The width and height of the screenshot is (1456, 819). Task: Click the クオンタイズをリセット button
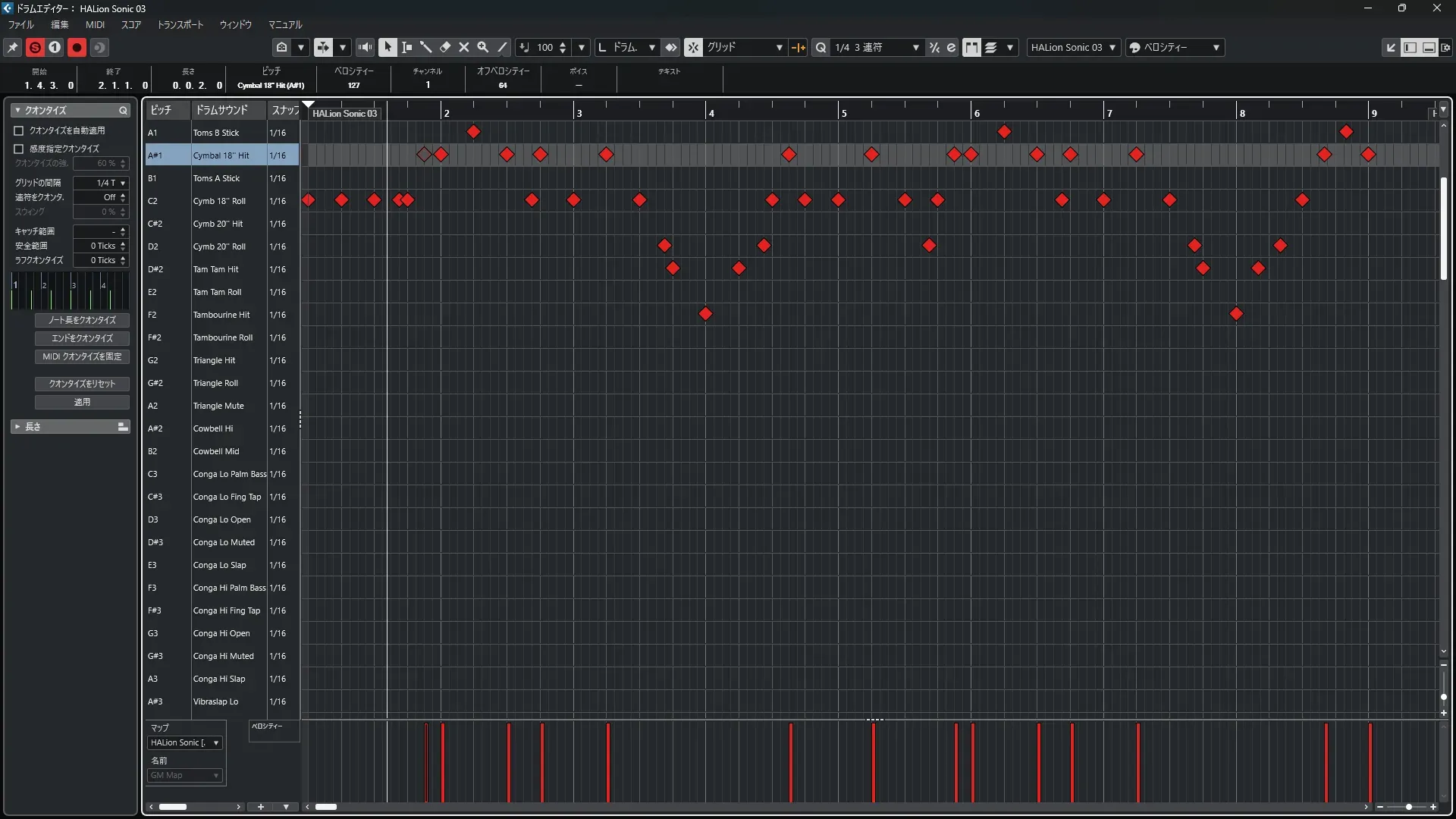(x=82, y=384)
